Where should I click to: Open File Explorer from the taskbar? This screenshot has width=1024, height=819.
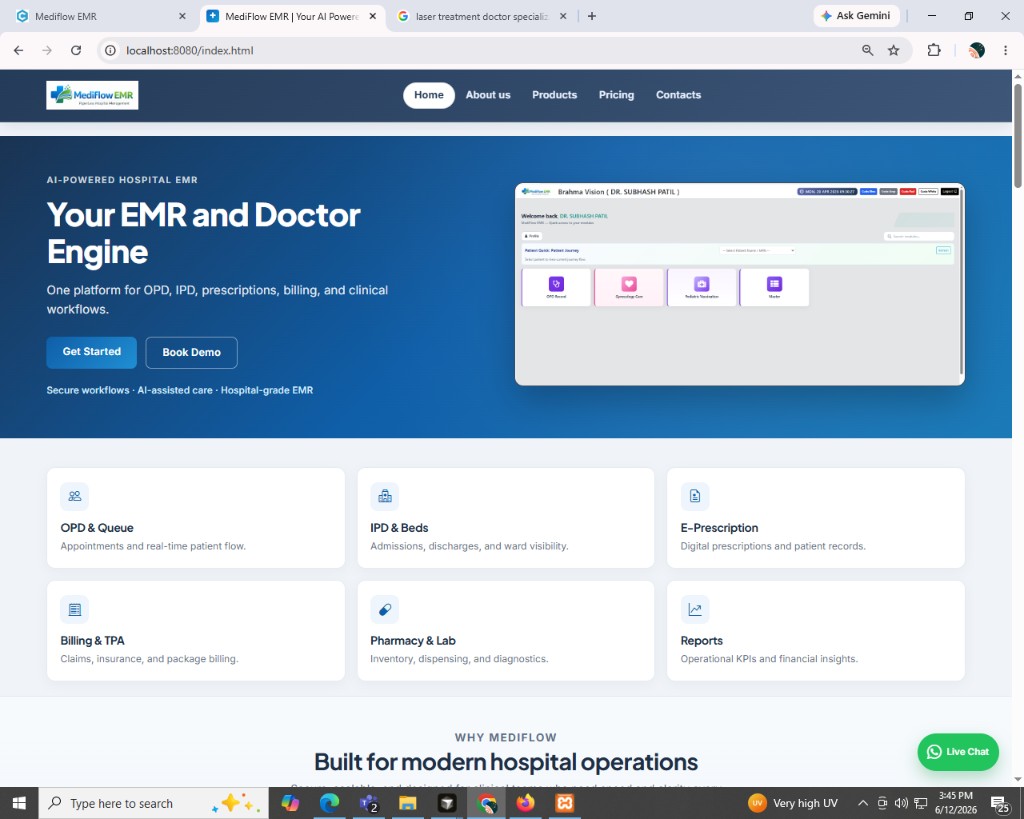[408, 803]
